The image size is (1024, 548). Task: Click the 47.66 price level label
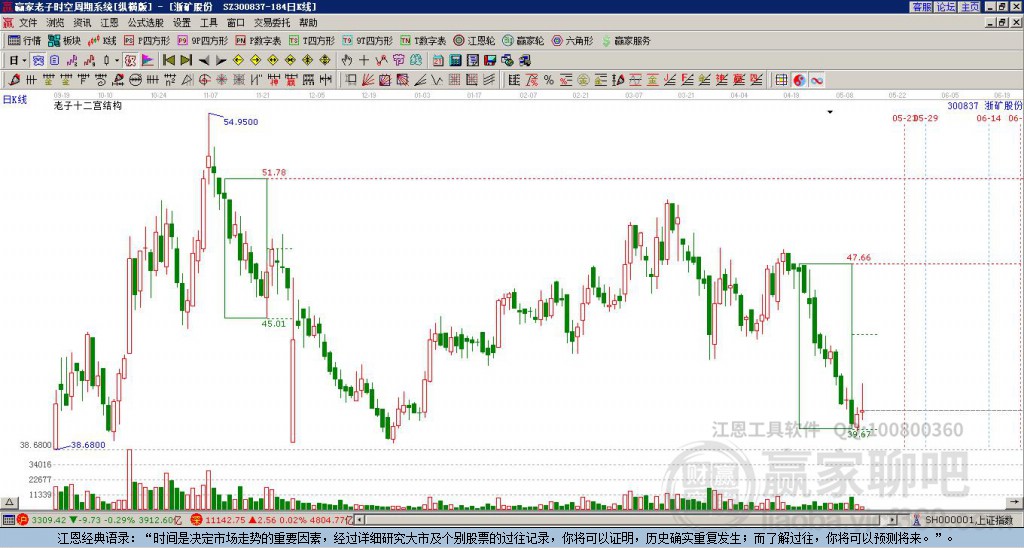[859, 257]
